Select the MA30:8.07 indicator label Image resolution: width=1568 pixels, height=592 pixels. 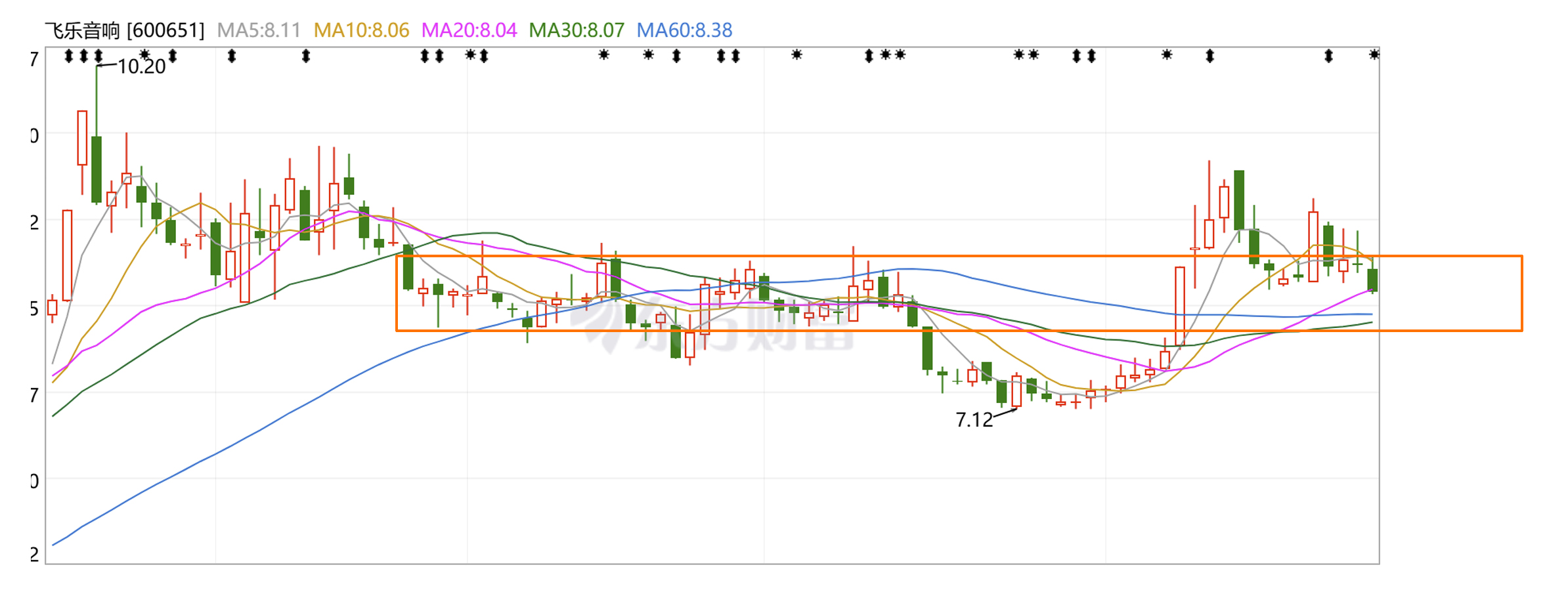[577, 30]
